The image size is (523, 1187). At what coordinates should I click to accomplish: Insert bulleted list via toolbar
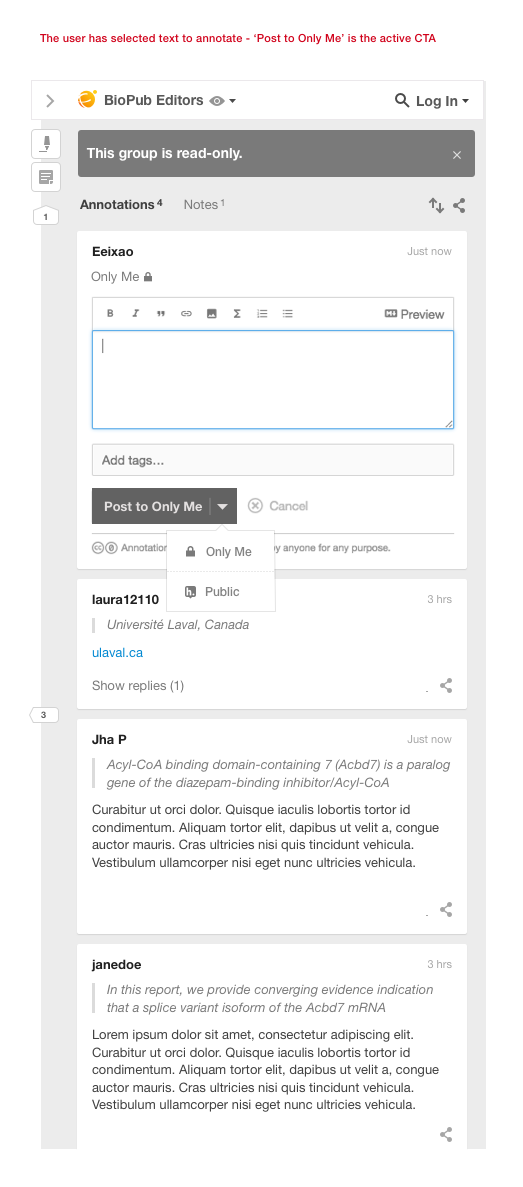288,313
